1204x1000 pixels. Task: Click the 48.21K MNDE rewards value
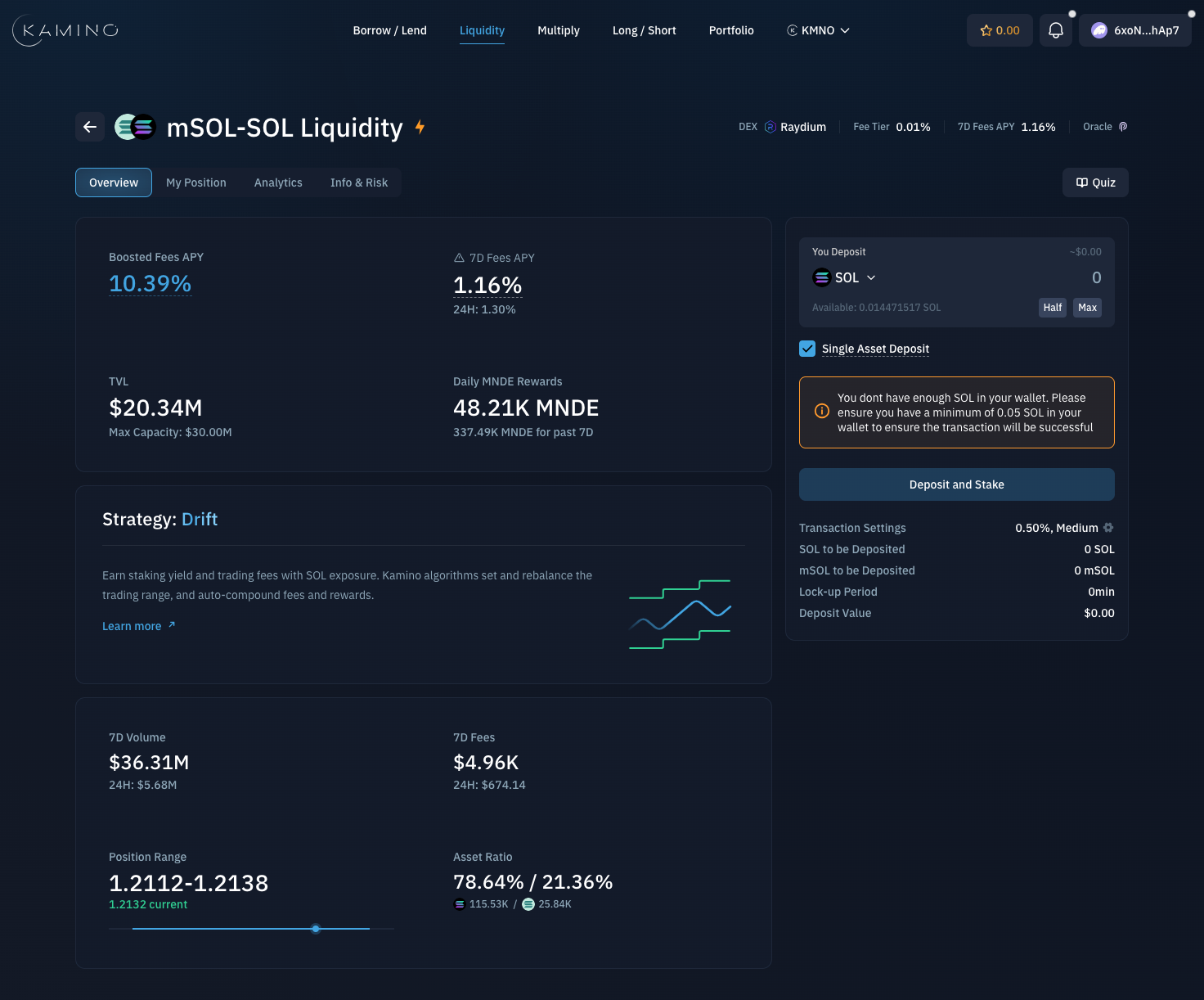526,408
